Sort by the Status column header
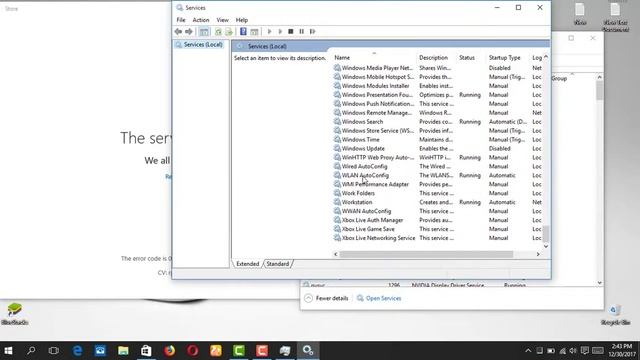Viewport: 640px width, 360px height. click(467, 58)
